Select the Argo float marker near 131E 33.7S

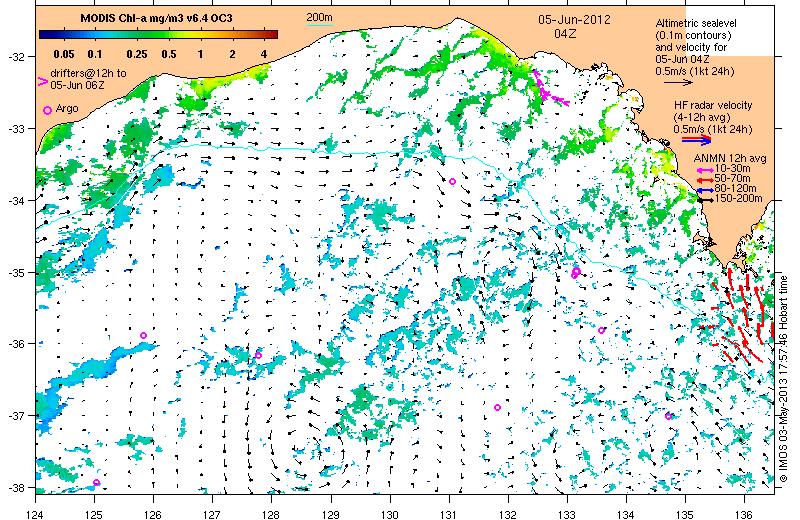pos(452,181)
